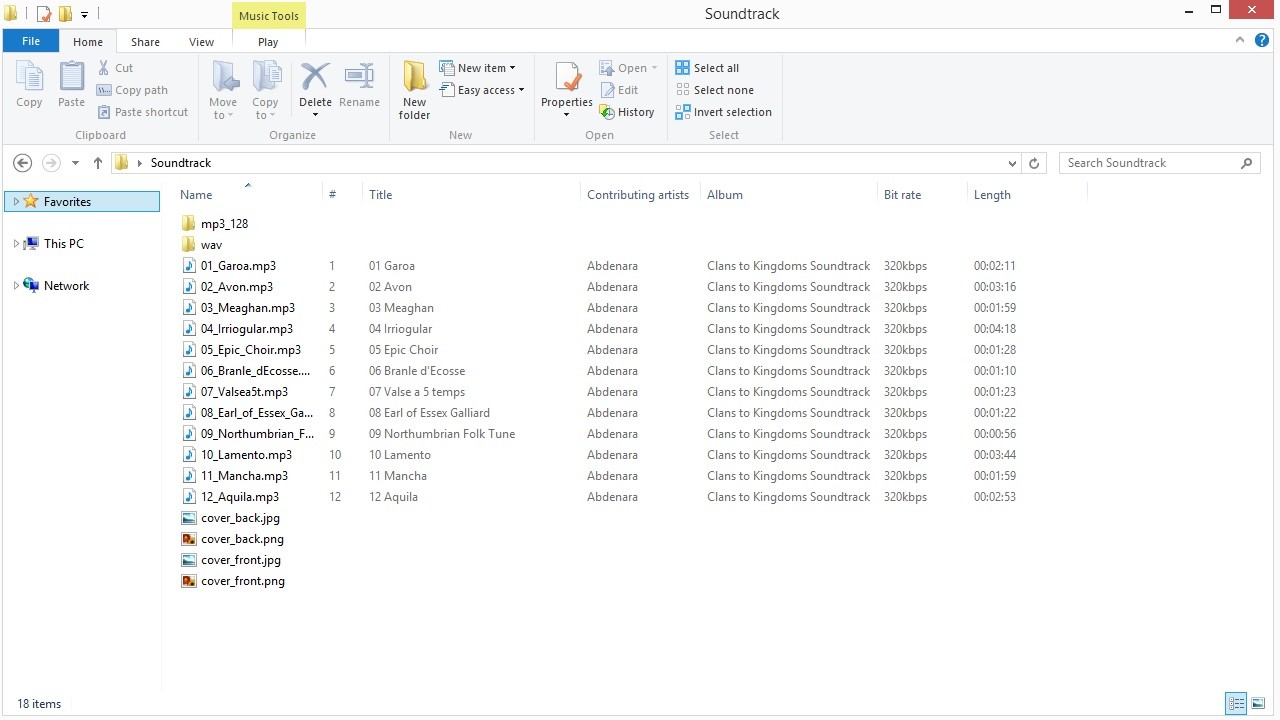The width and height of the screenshot is (1280, 720).
Task: Switch to details view layout
Action: point(1236,704)
